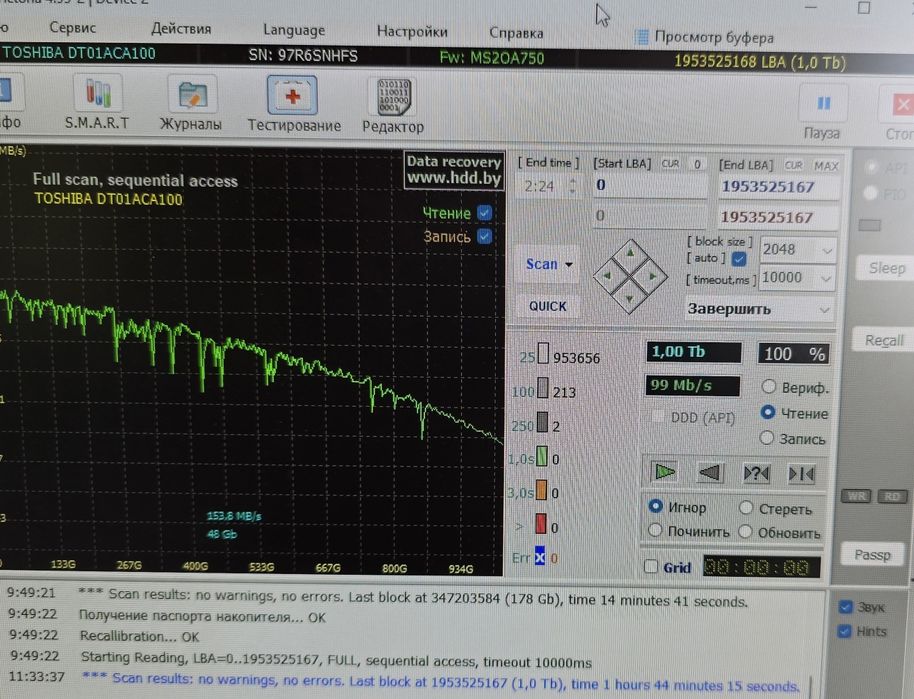Open the Редактор hex editor icon
Image resolution: width=914 pixels, height=699 pixels.
pyautogui.click(x=393, y=97)
